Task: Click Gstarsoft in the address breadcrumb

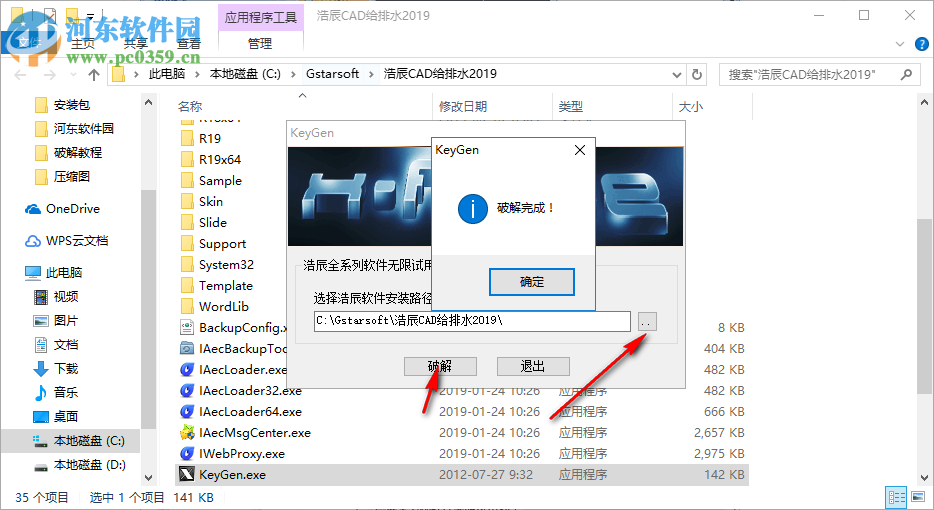Action: [x=332, y=74]
